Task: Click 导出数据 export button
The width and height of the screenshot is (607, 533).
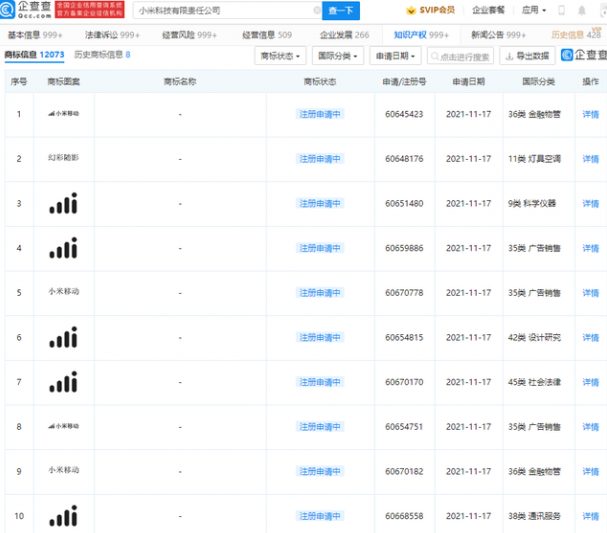Action: [x=527, y=56]
